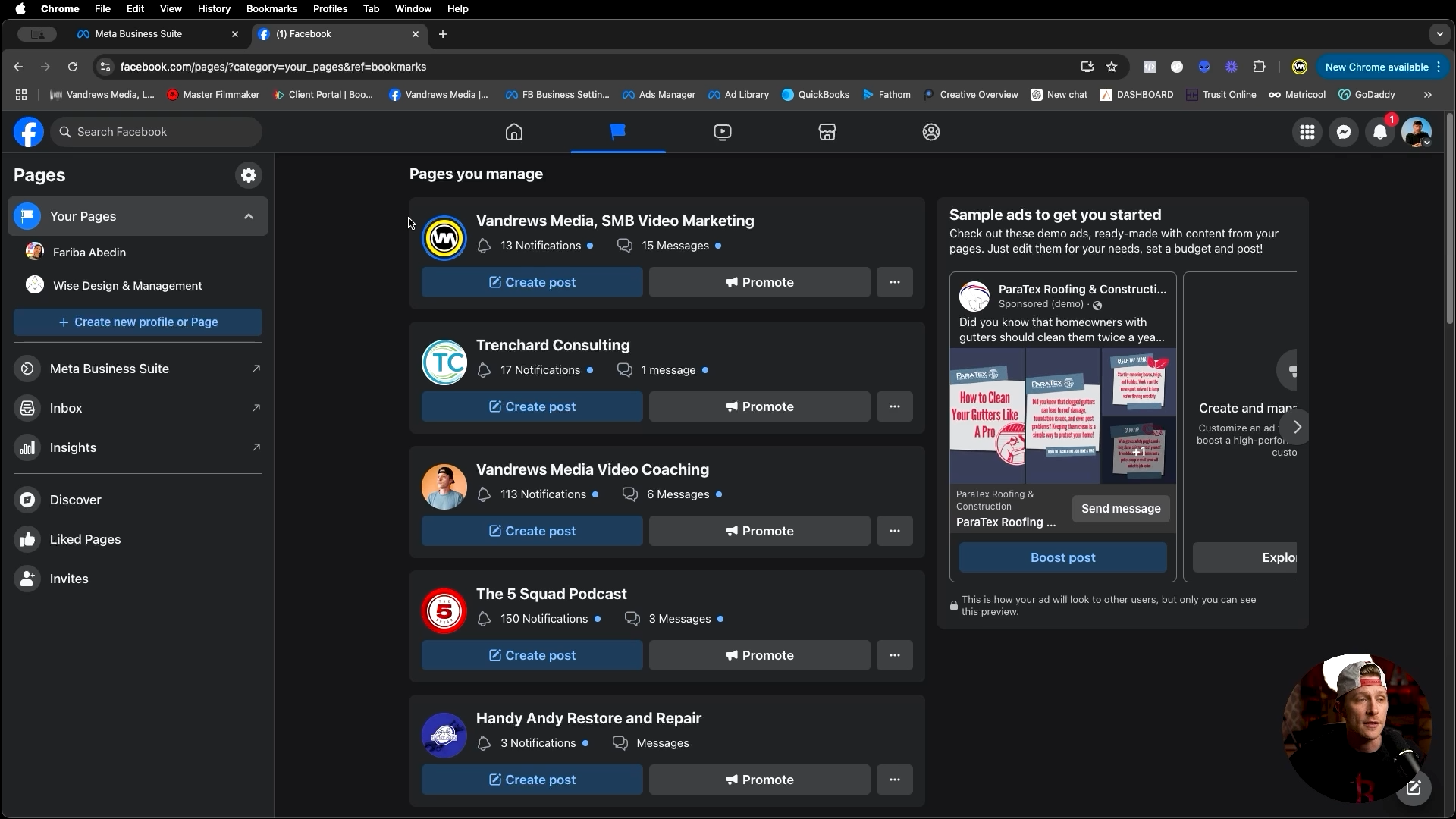Open the Profiles menu in menu bar

[330, 8]
